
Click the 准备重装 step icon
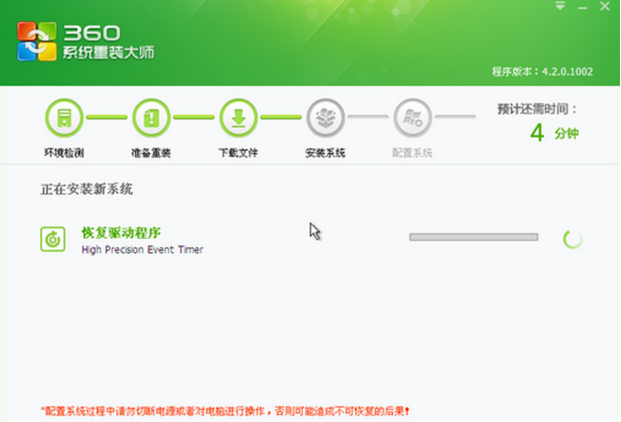(x=150, y=117)
